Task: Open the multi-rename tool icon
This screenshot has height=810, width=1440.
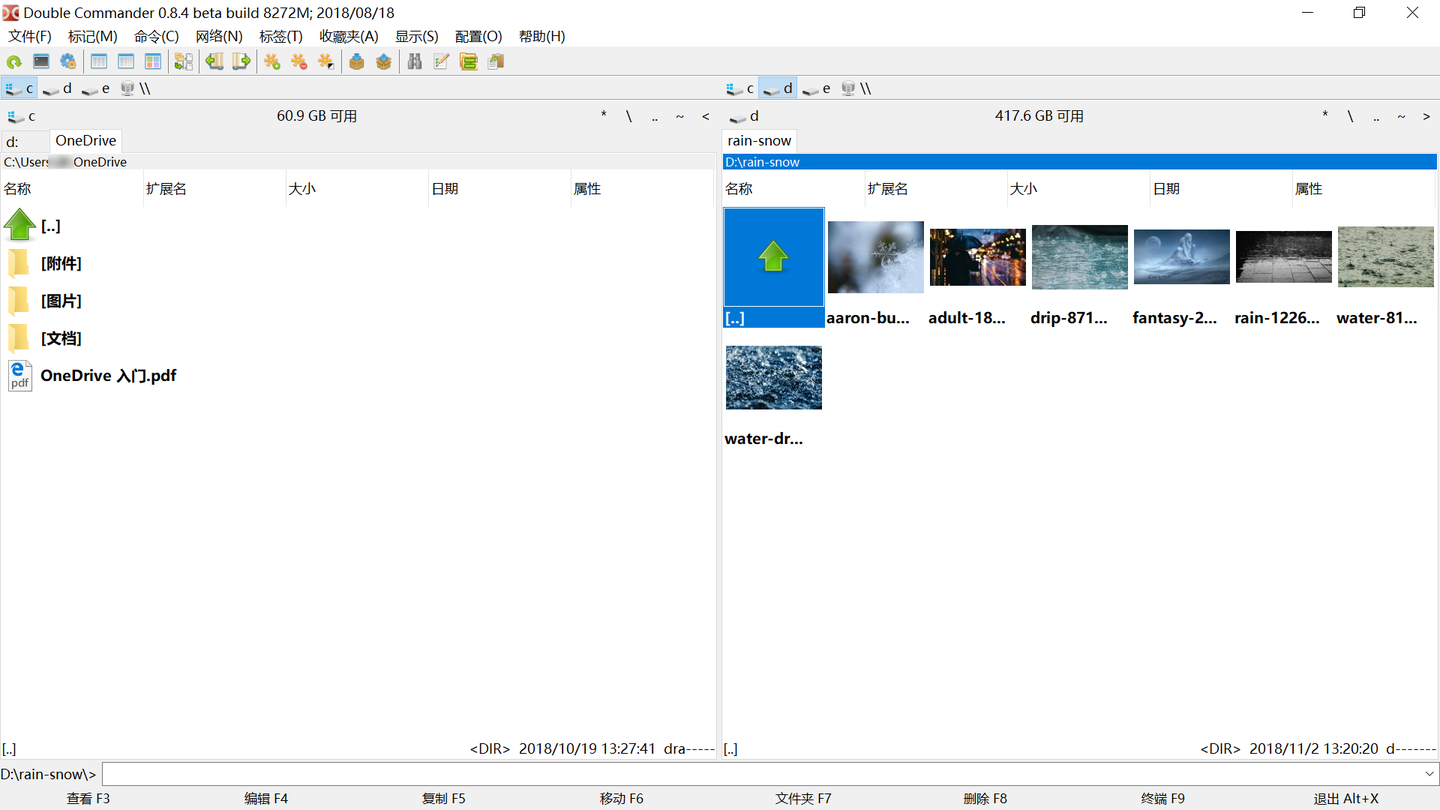Action: click(442, 62)
